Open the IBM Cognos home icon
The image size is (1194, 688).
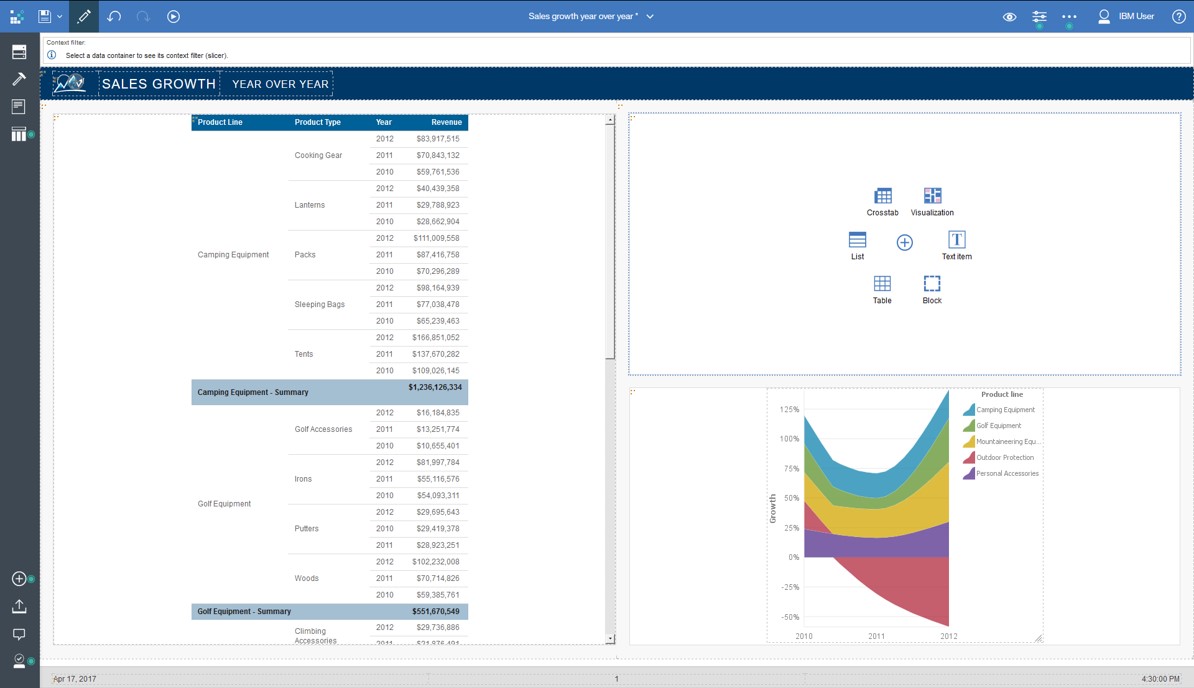(17, 16)
